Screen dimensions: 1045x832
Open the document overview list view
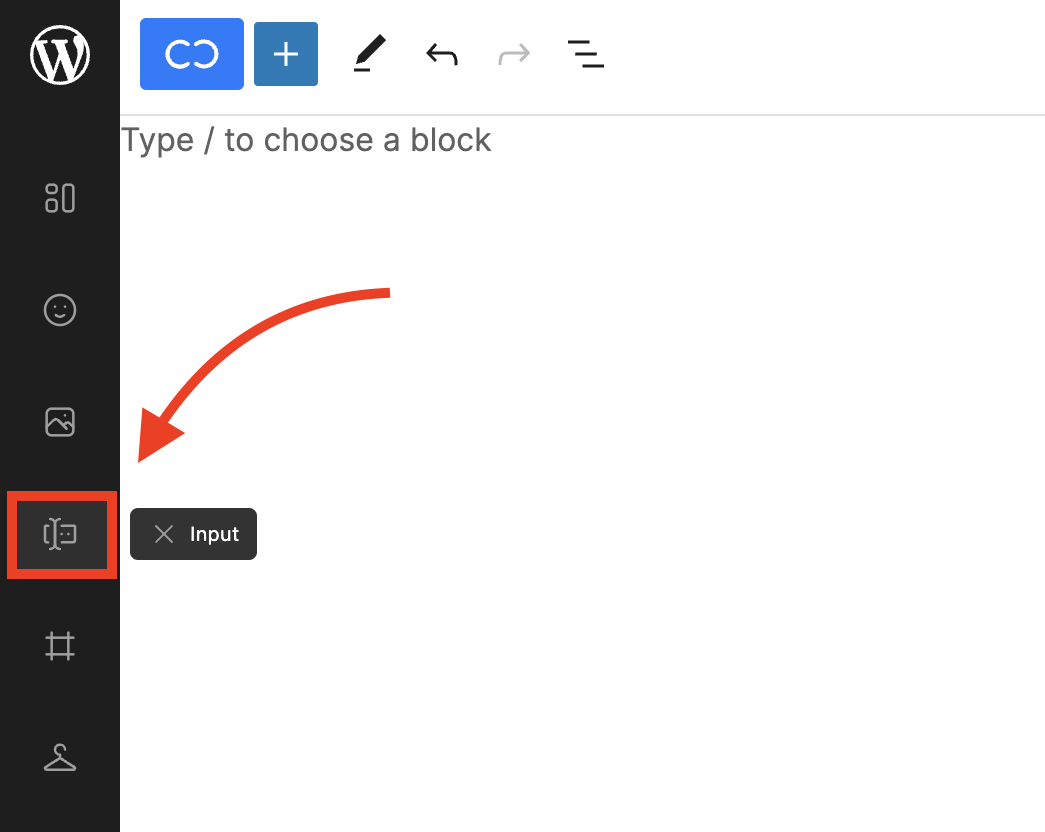tap(585, 54)
